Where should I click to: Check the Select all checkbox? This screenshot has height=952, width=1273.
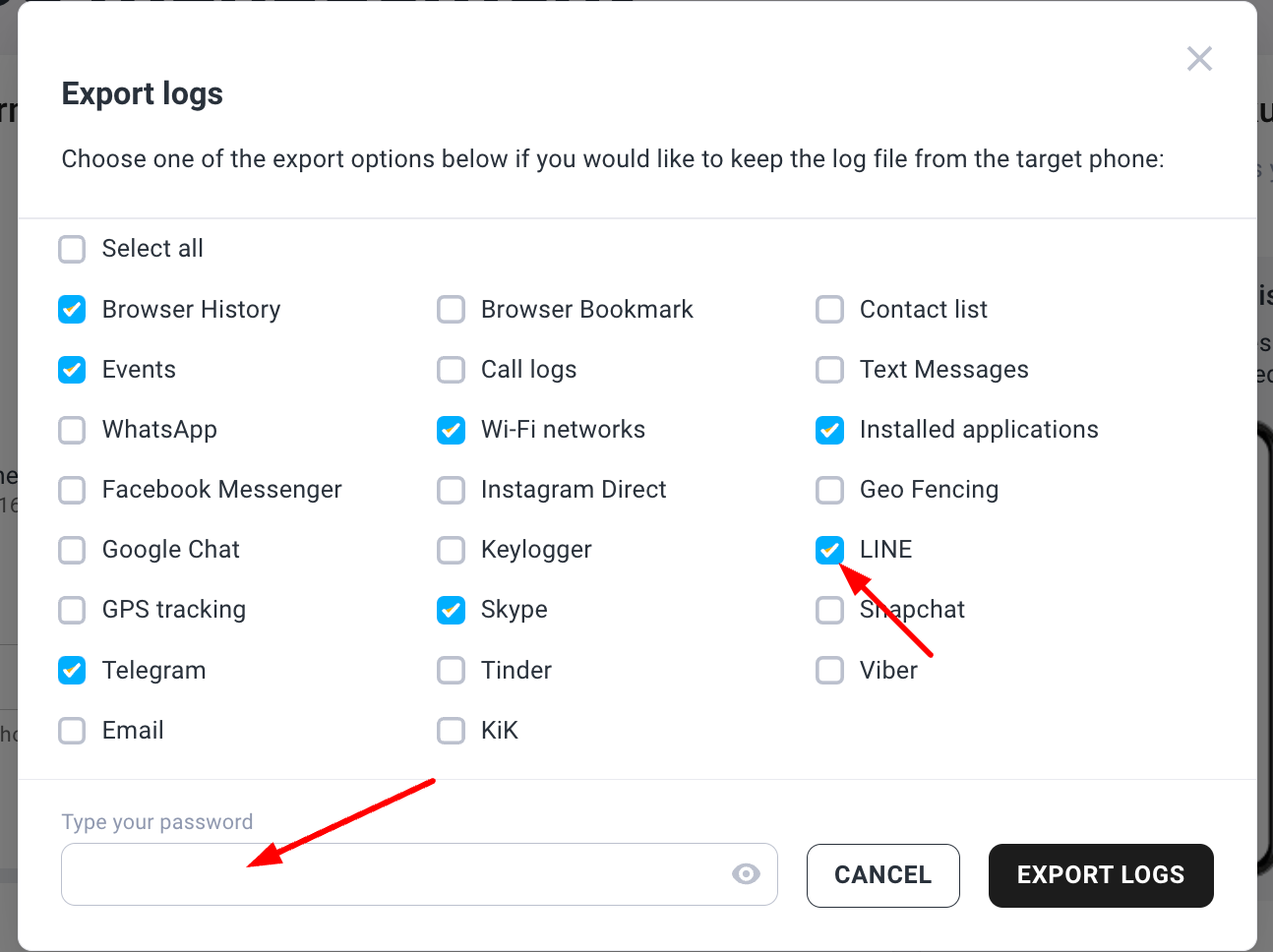[72, 249]
